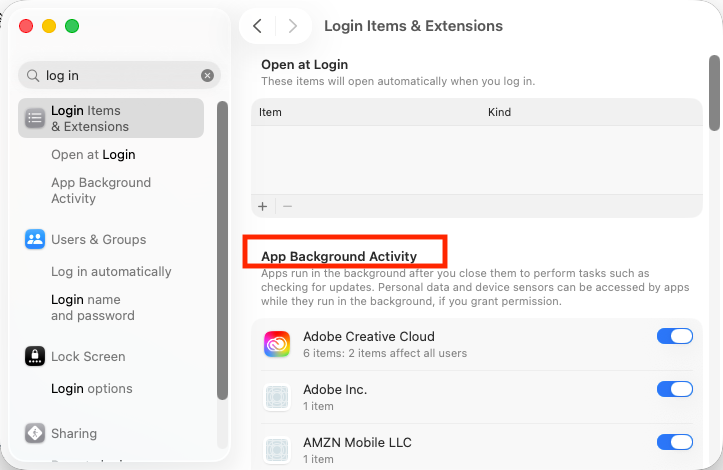Zoom the window with green button
The width and height of the screenshot is (723, 470).
tap(72, 26)
